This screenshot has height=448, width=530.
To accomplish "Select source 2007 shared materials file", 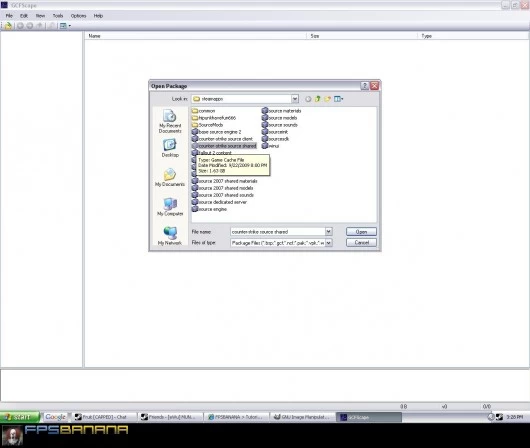I will [x=225, y=181].
